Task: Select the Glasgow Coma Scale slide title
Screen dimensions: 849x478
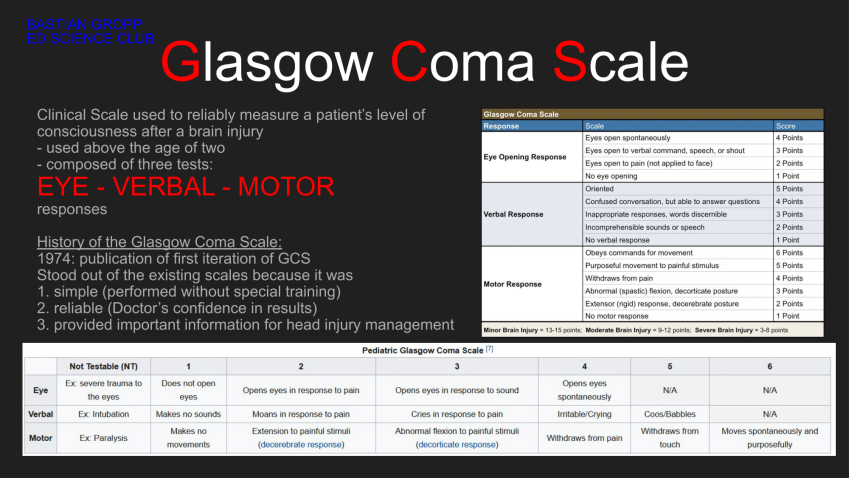Action: tap(411, 62)
